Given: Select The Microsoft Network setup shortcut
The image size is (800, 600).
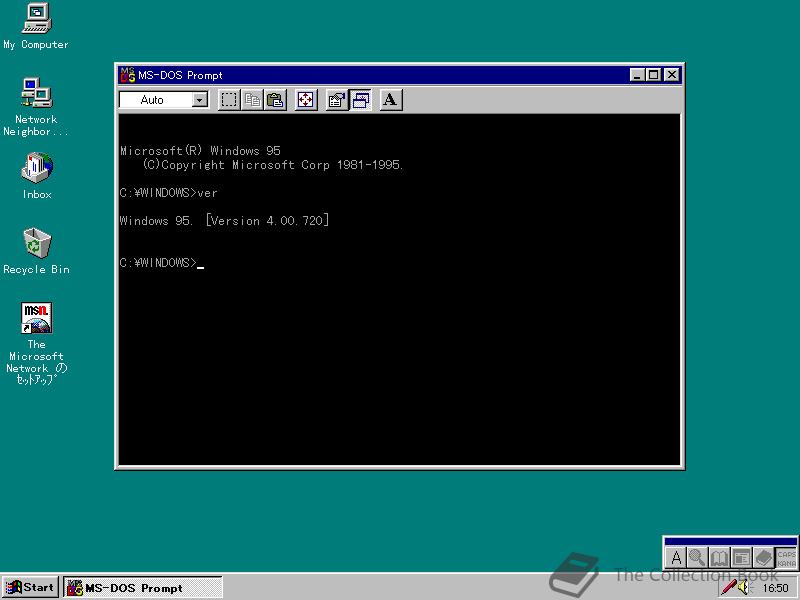Looking at the screenshot, I should [36, 343].
